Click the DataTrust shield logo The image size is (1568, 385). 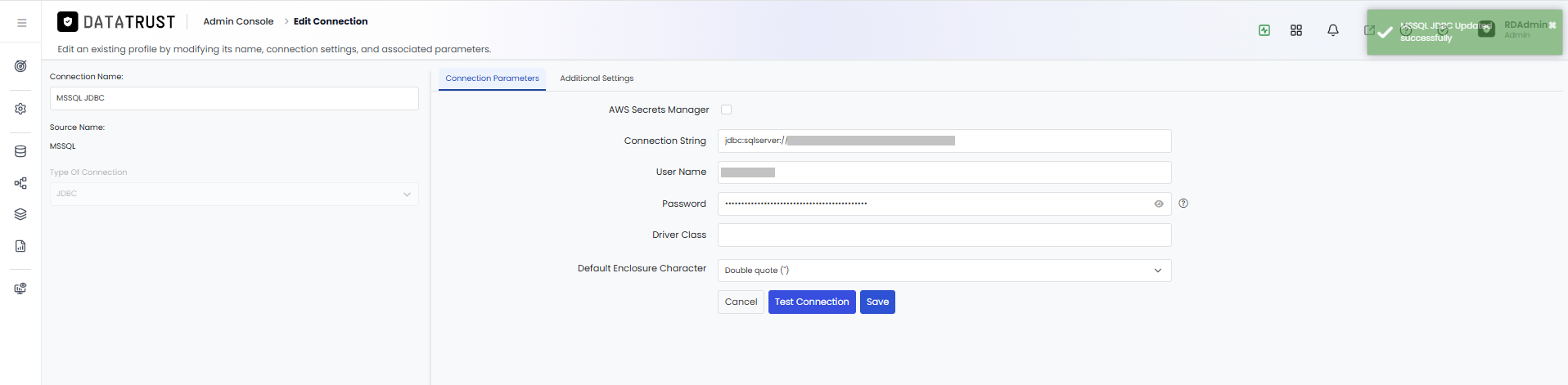point(68,21)
